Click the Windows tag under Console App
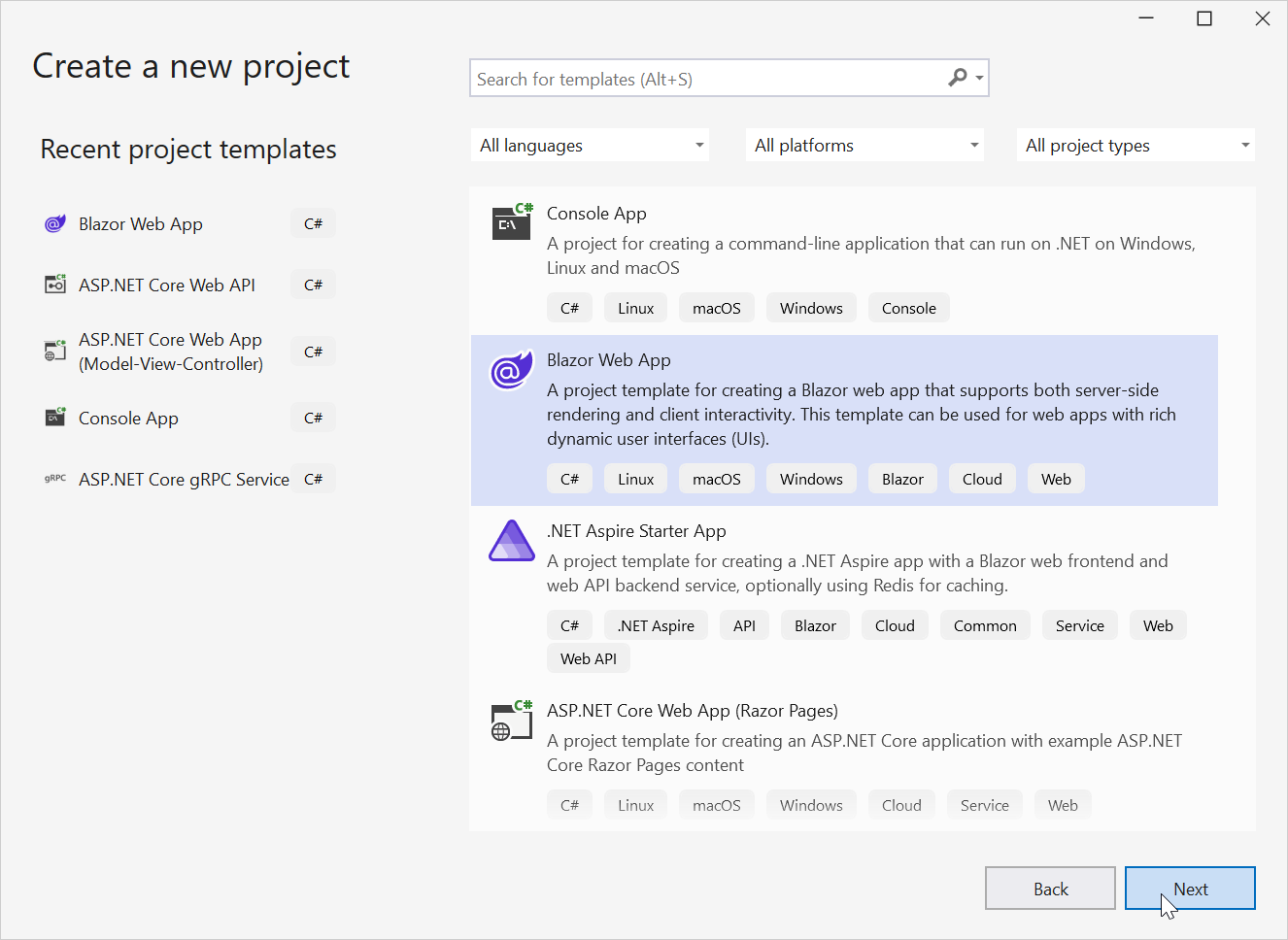This screenshot has height=940, width=1288. click(x=811, y=308)
